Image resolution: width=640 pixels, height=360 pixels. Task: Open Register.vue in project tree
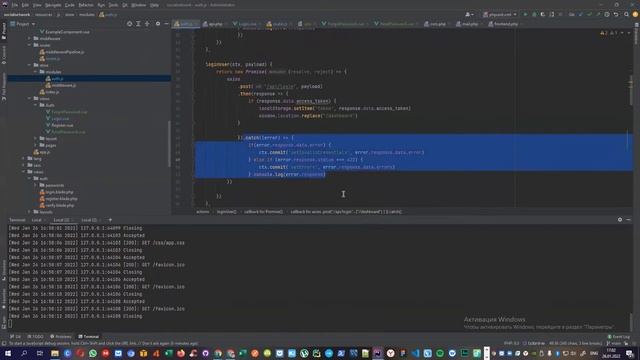62,125
